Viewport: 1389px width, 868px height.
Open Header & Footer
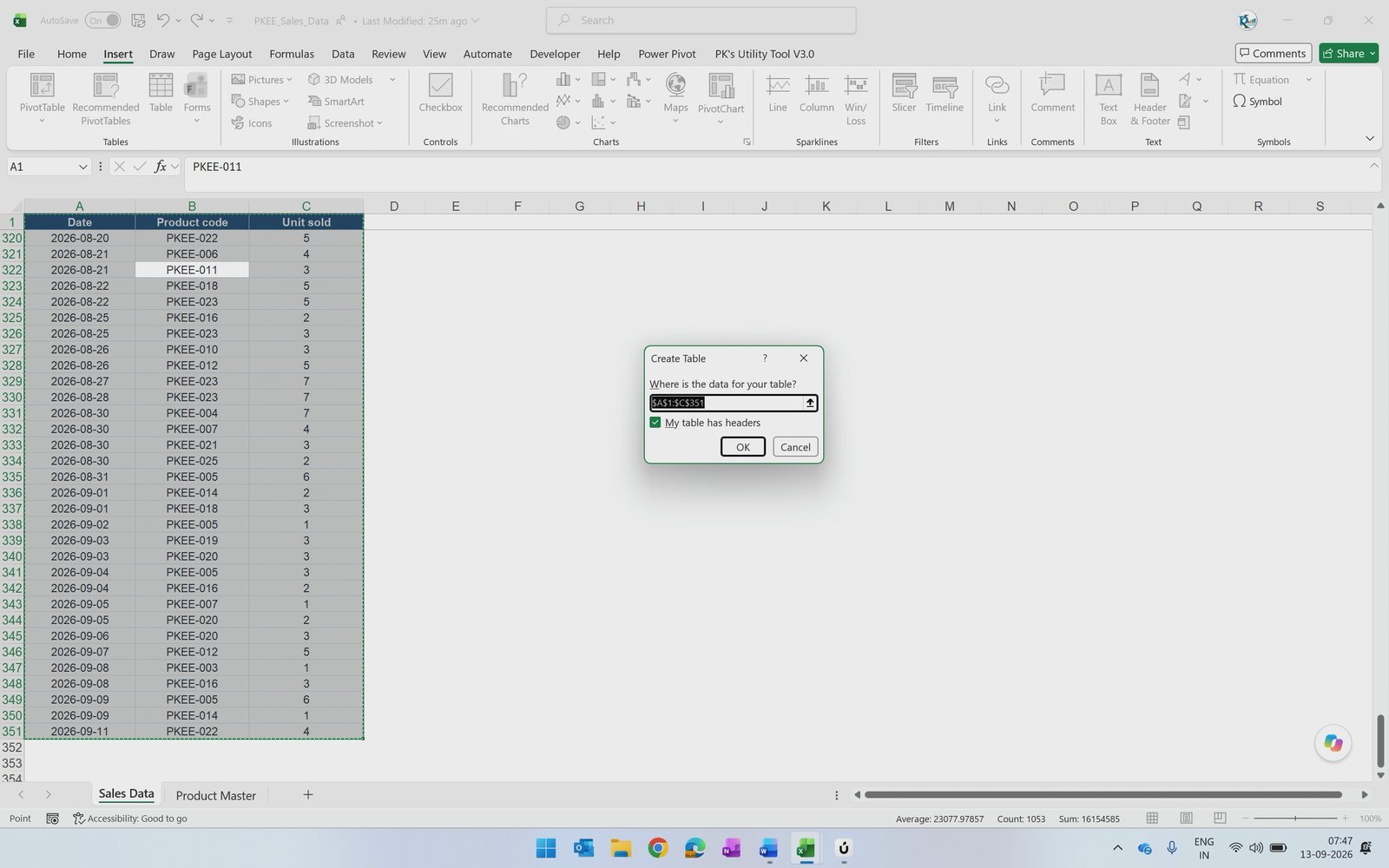pos(1149,99)
